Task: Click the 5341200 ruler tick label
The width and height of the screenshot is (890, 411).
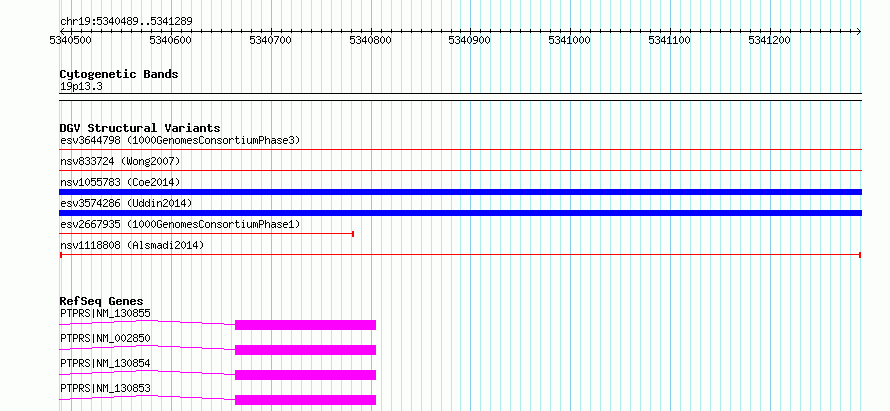Action: (769, 40)
